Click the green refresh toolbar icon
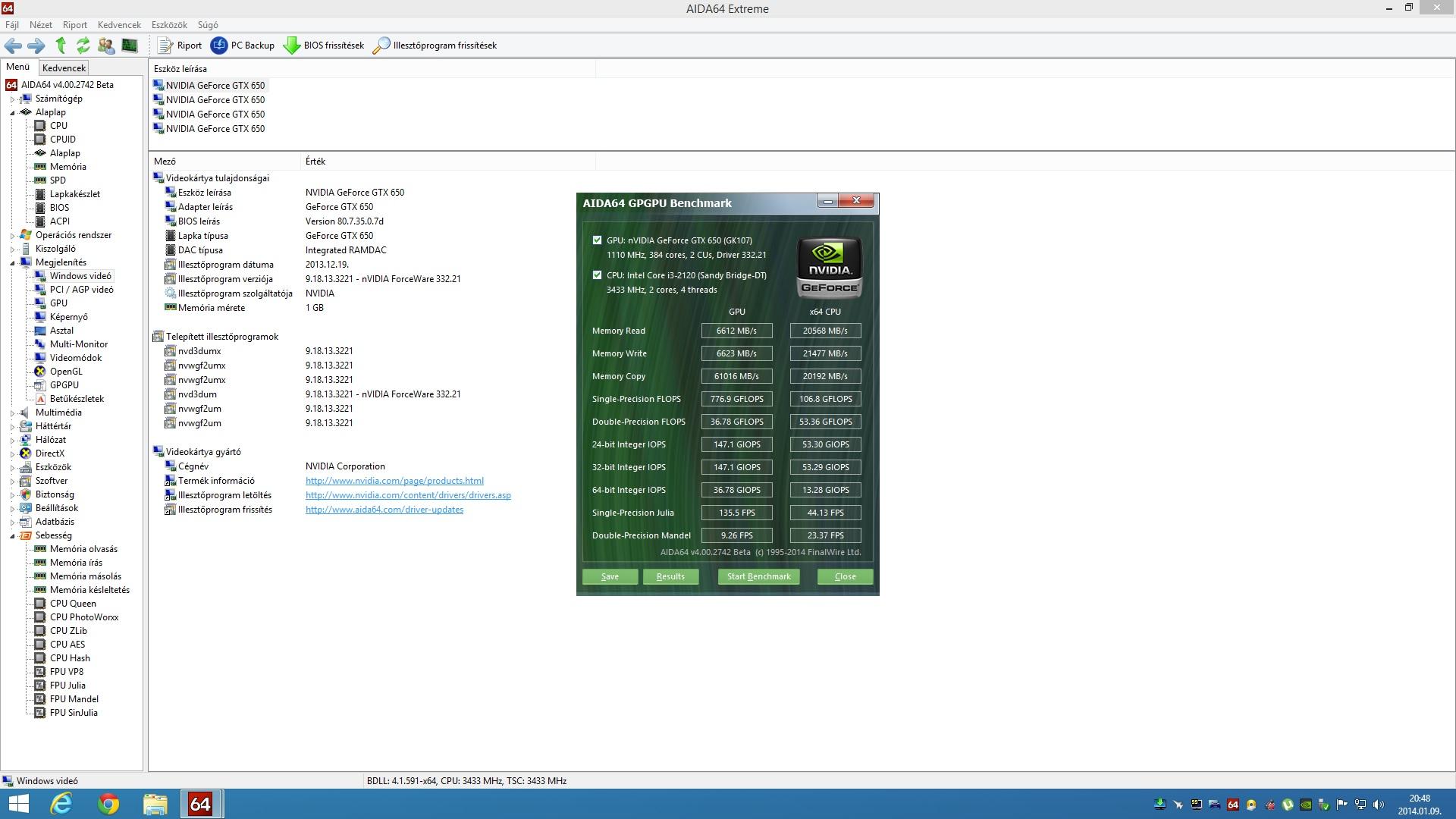 click(83, 45)
